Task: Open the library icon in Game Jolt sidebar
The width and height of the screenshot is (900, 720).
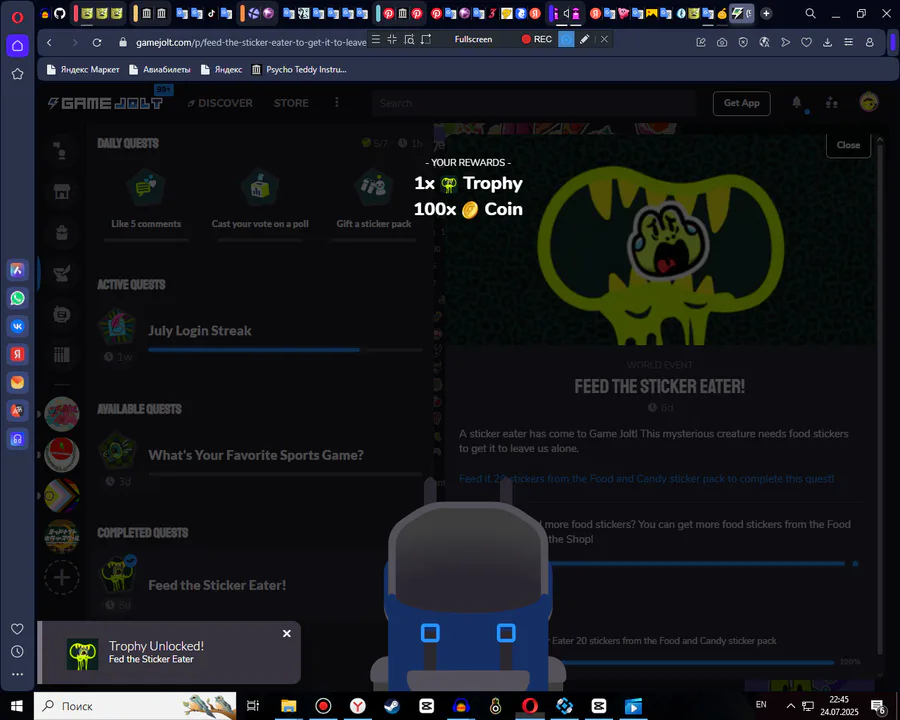Action: click(62, 355)
